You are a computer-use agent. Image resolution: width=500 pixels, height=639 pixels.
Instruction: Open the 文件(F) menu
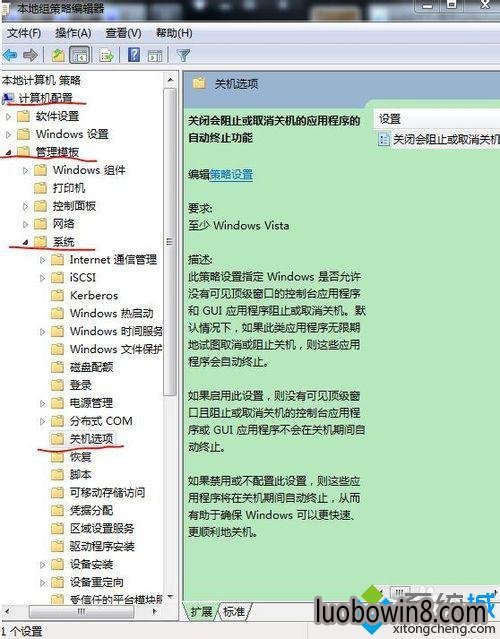click(x=24, y=33)
